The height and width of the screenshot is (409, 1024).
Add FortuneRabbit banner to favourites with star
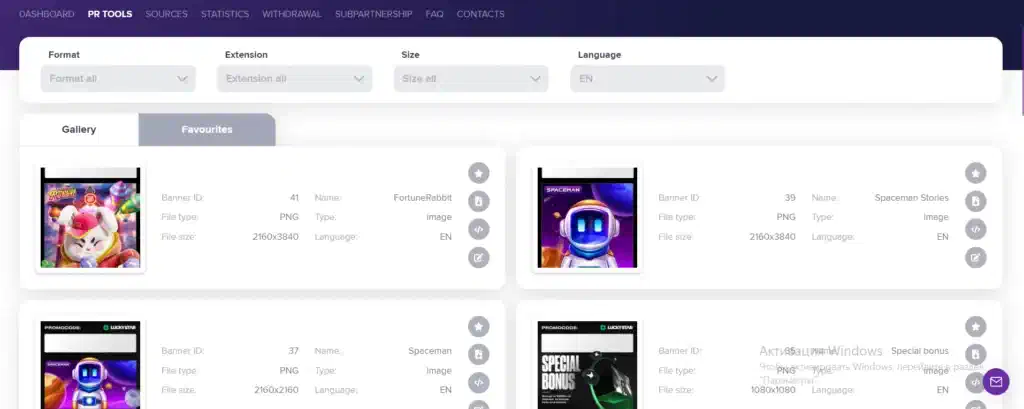479,173
